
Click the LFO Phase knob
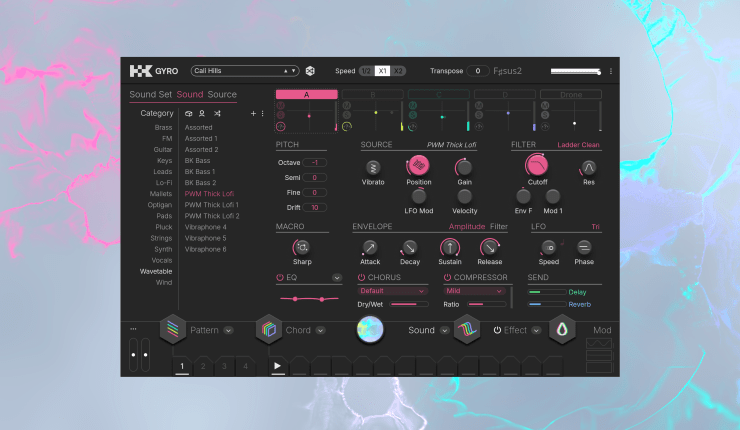click(x=584, y=247)
